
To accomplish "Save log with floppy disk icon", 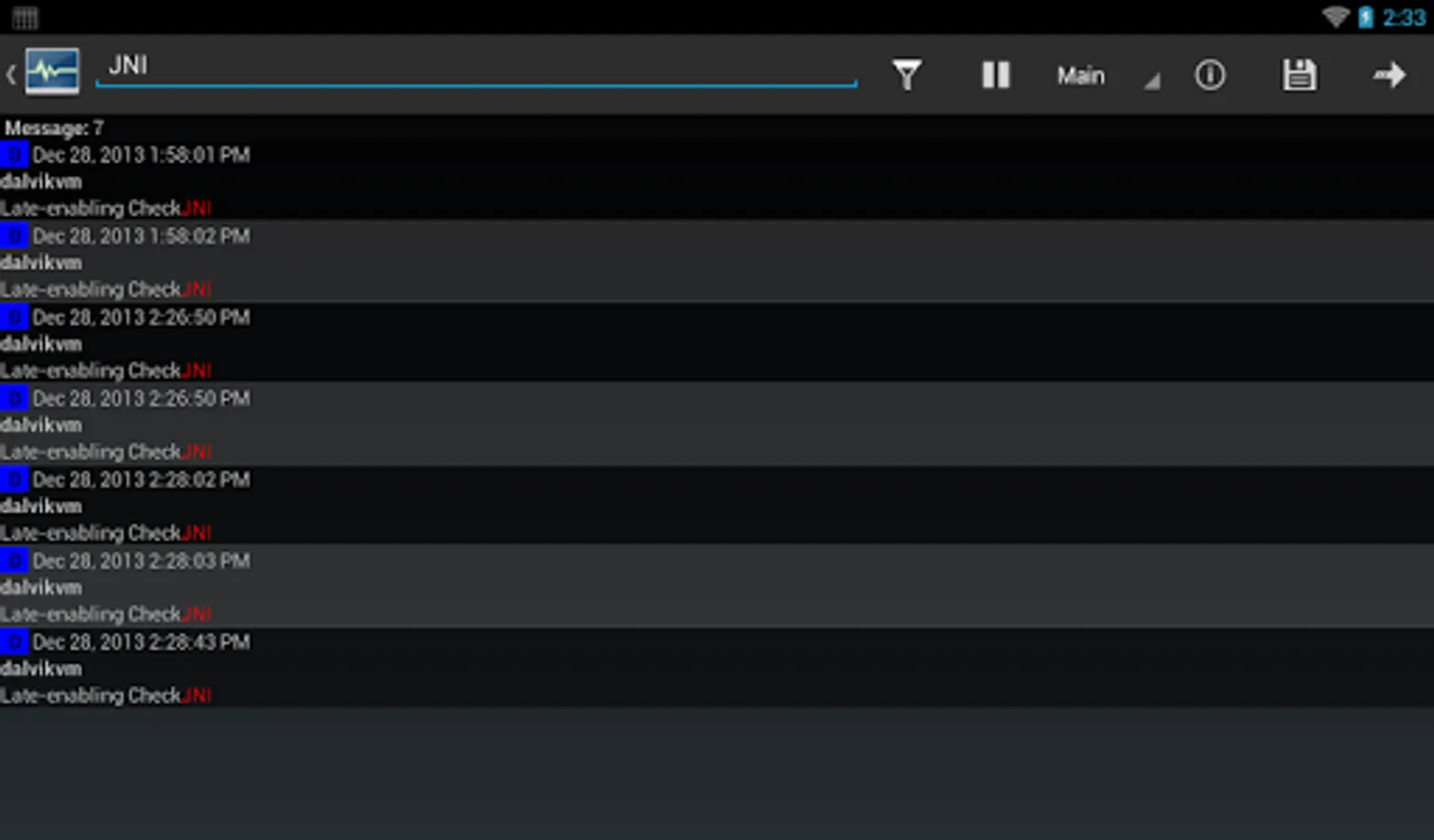I will (1299, 75).
